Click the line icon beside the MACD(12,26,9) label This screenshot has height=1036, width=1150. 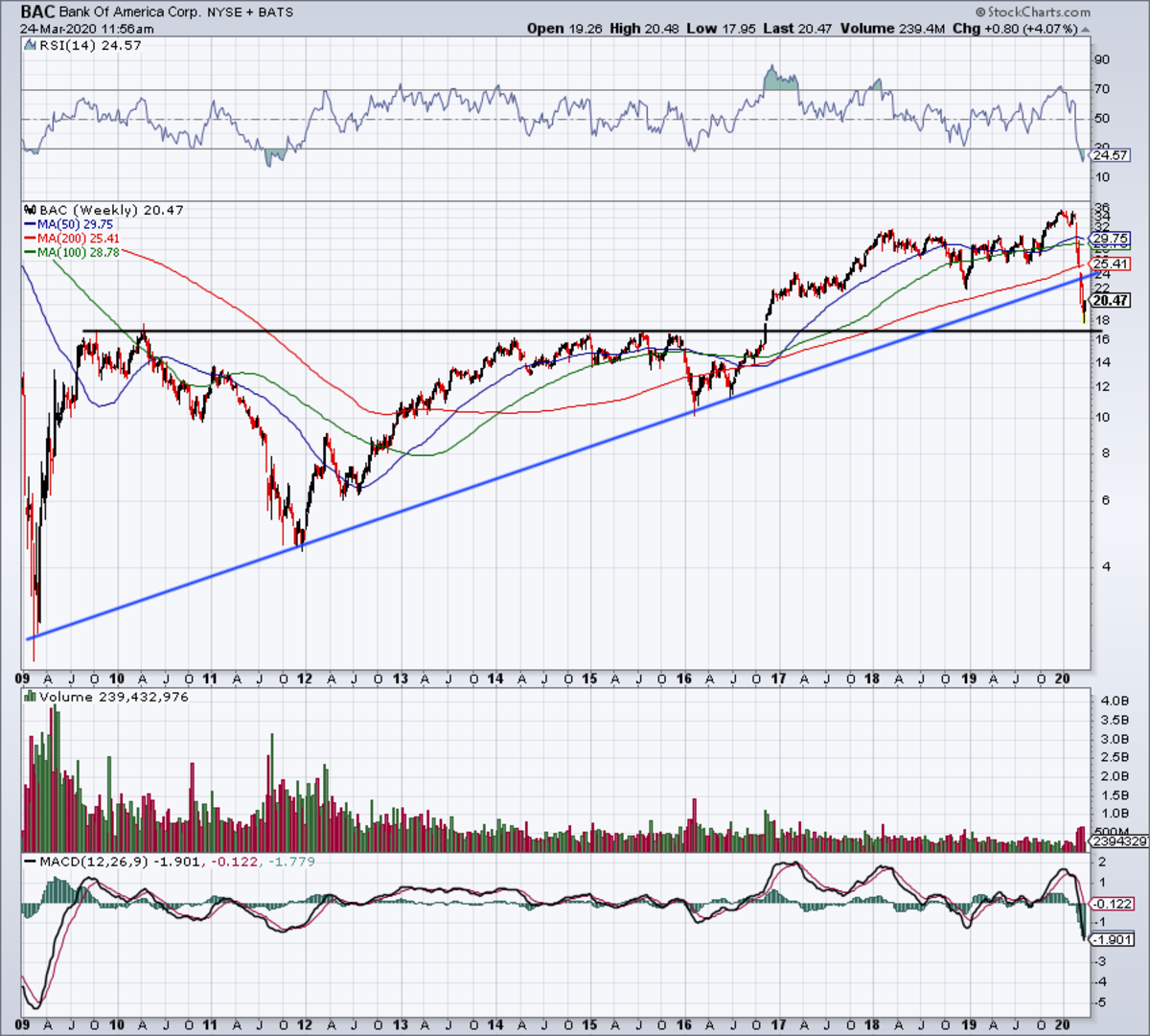click(x=28, y=862)
